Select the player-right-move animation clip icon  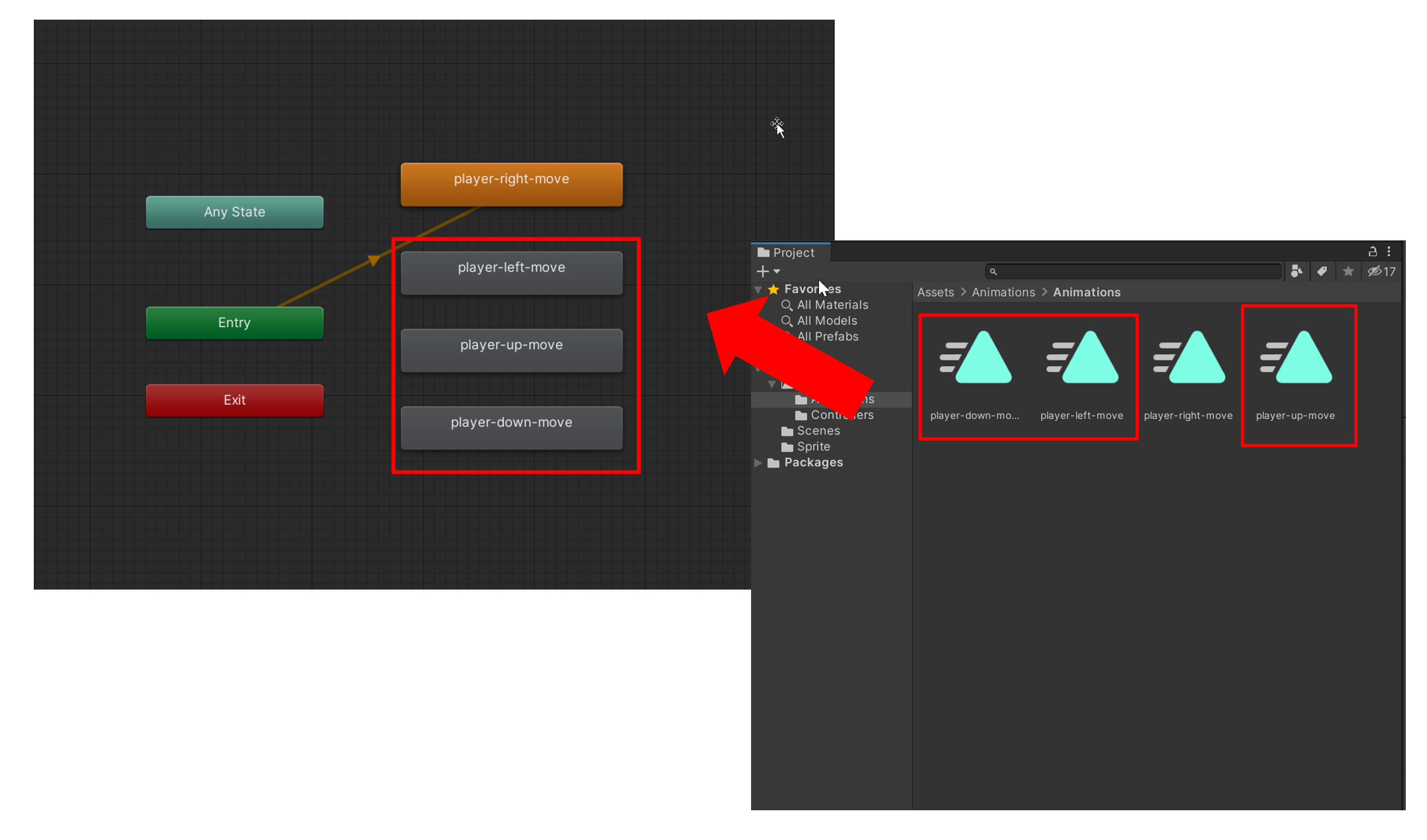pyautogui.click(x=1189, y=358)
